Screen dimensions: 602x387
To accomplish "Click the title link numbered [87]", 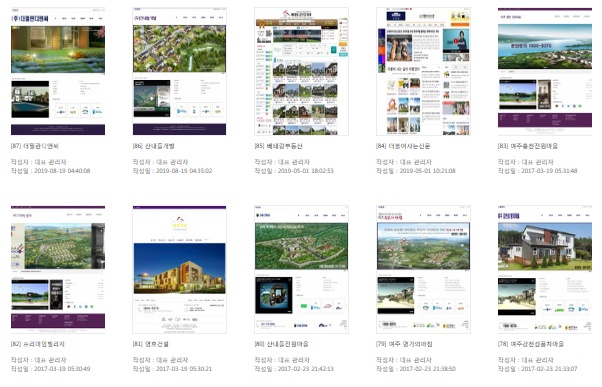I will [35, 146].
